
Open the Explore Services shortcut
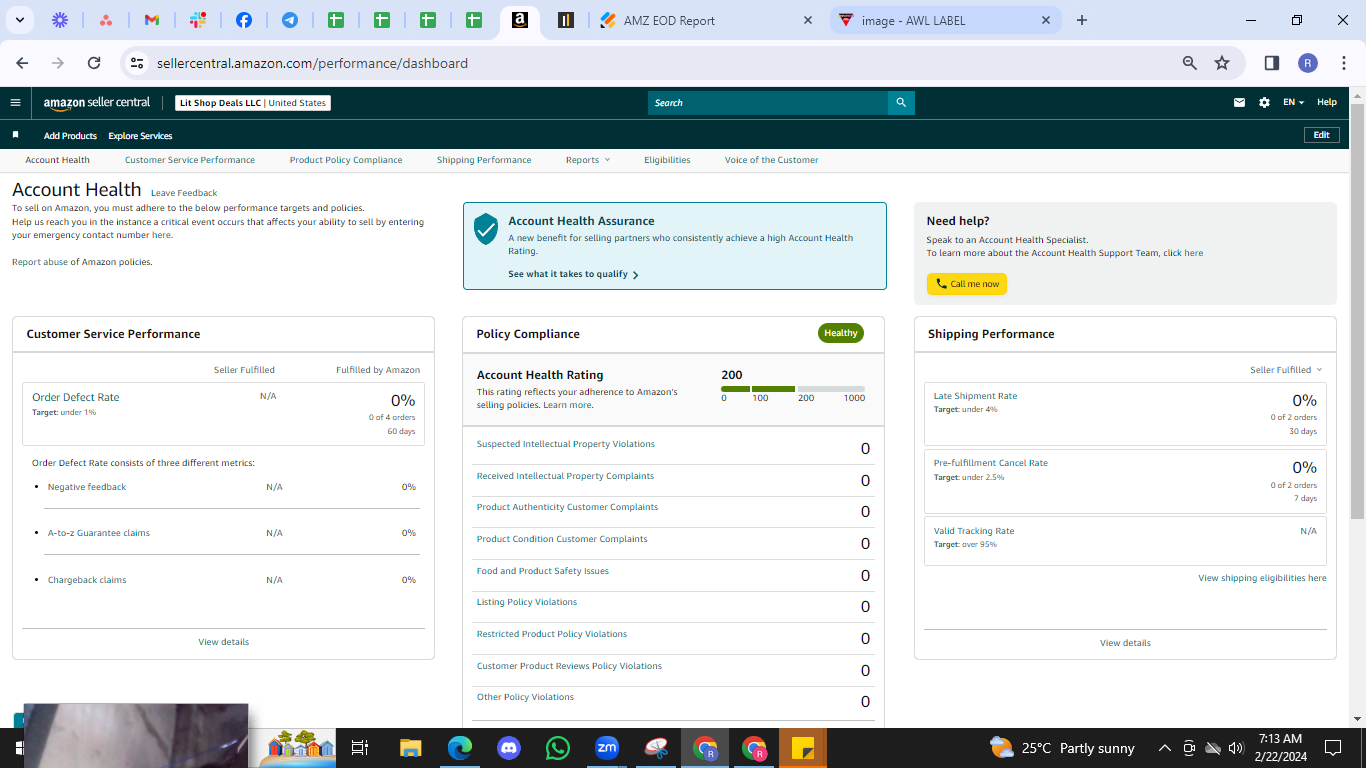tap(140, 136)
